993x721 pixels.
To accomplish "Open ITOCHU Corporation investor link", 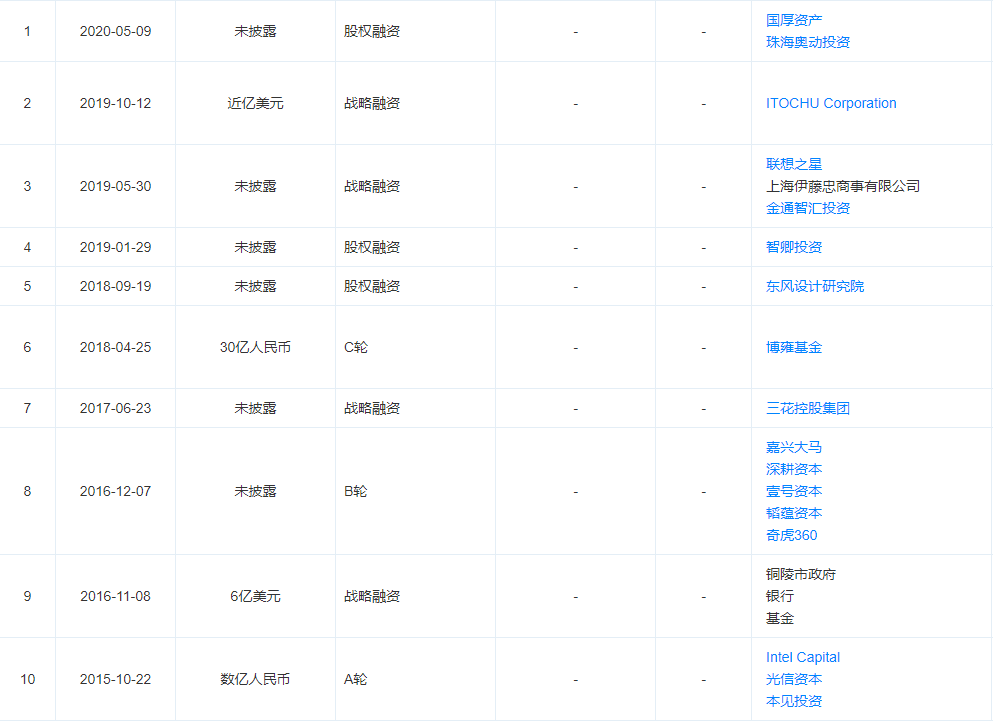I will coord(831,103).
